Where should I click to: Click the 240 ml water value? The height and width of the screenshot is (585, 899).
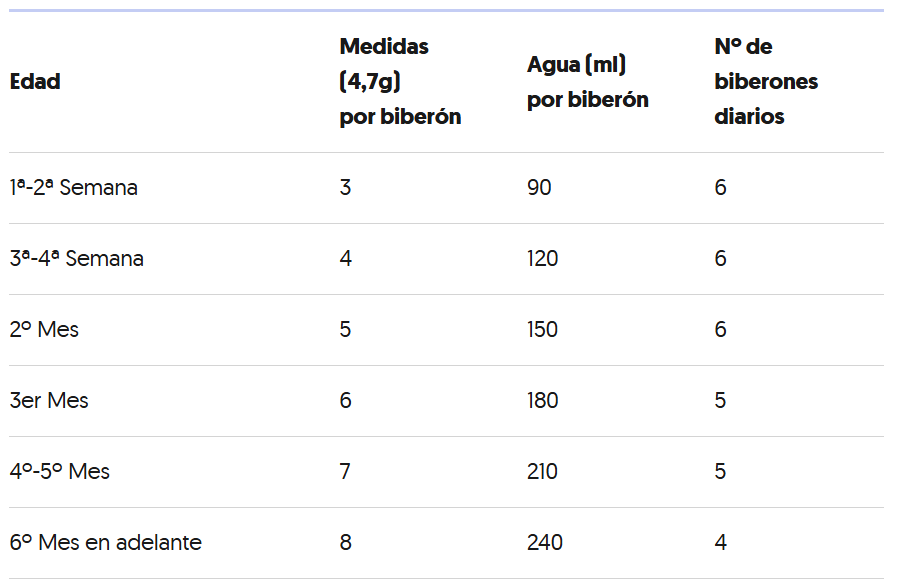tap(544, 543)
